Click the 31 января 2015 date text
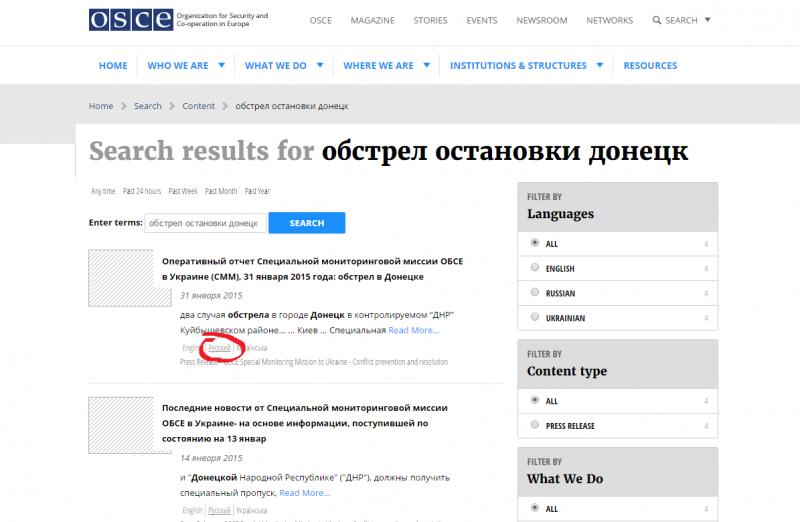The width and height of the screenshot is (800, 522). tap(211, 295)
